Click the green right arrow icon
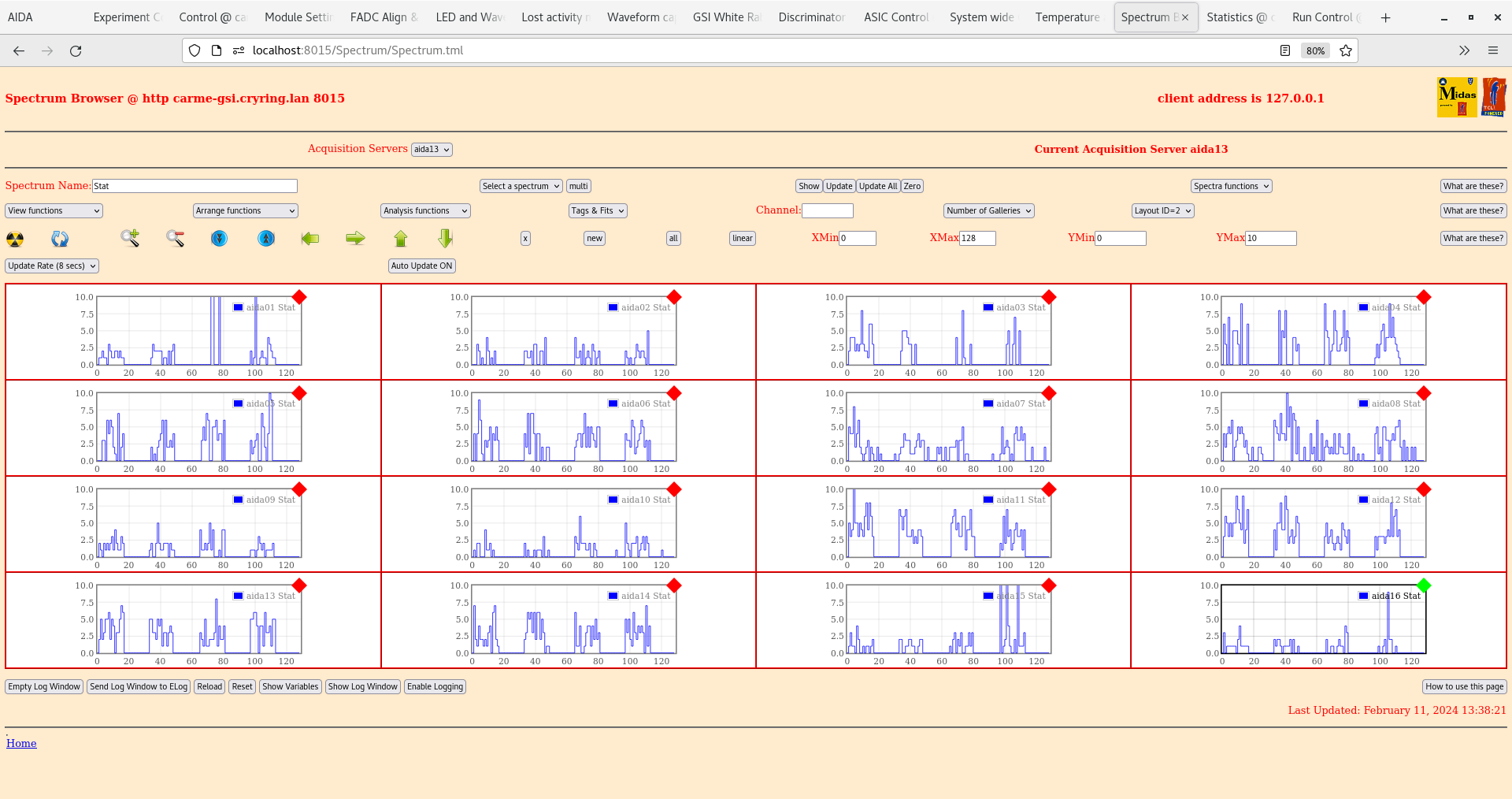1512x799 pixels. coord(355,238)
